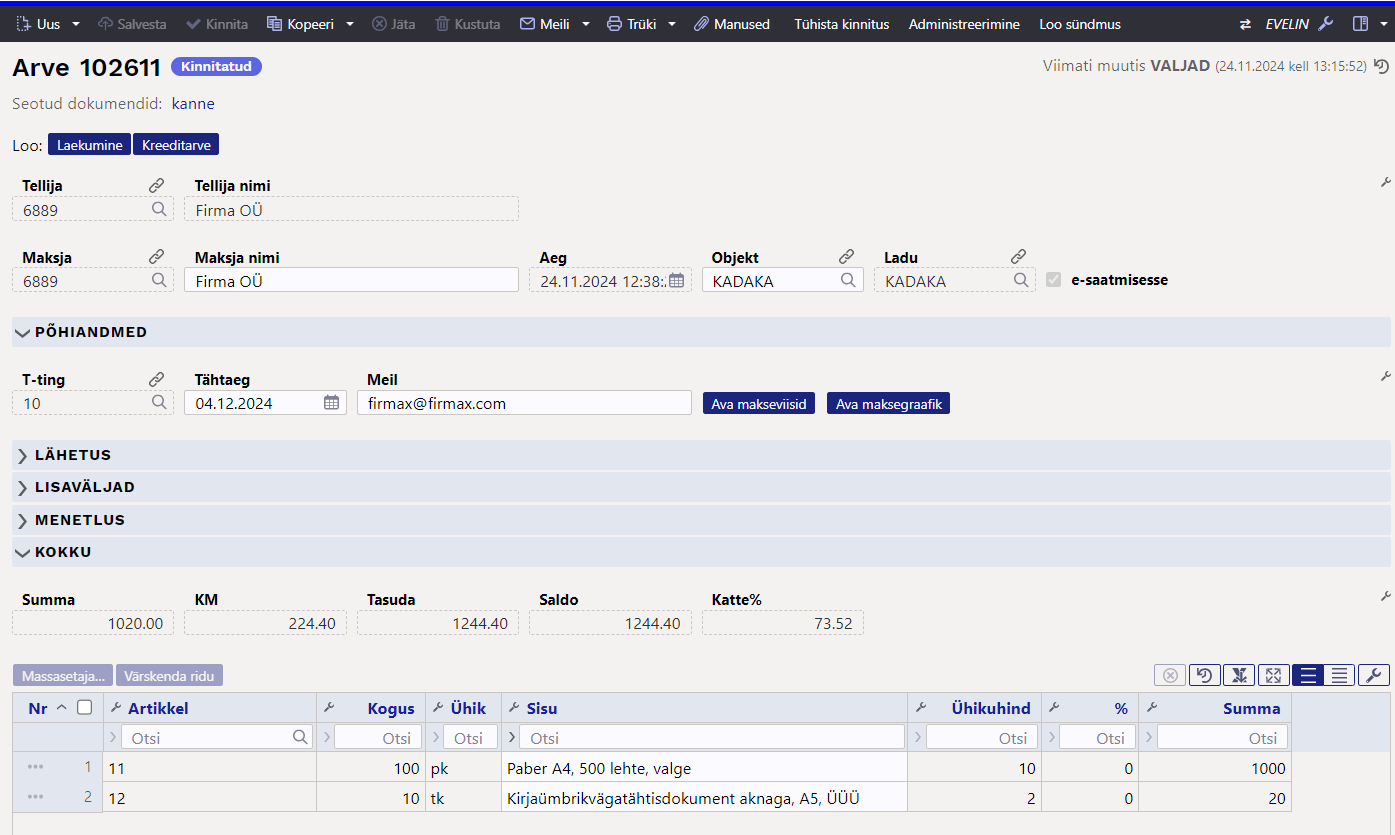
Task: Switch to the spaced row density view
Action: (1308, 675)
